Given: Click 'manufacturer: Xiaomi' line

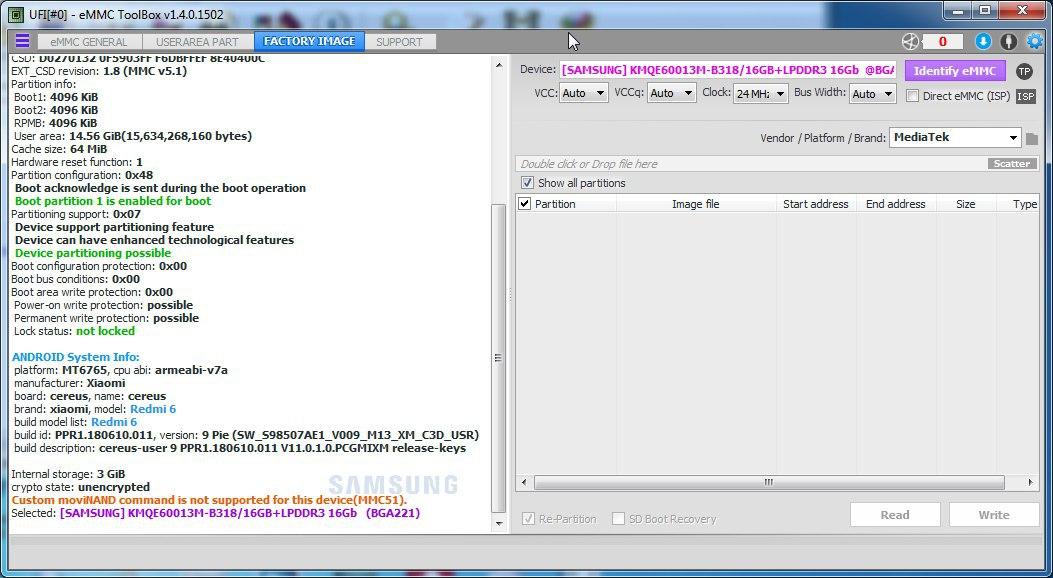Looking at the screenshot, I should tap(70, 383).
